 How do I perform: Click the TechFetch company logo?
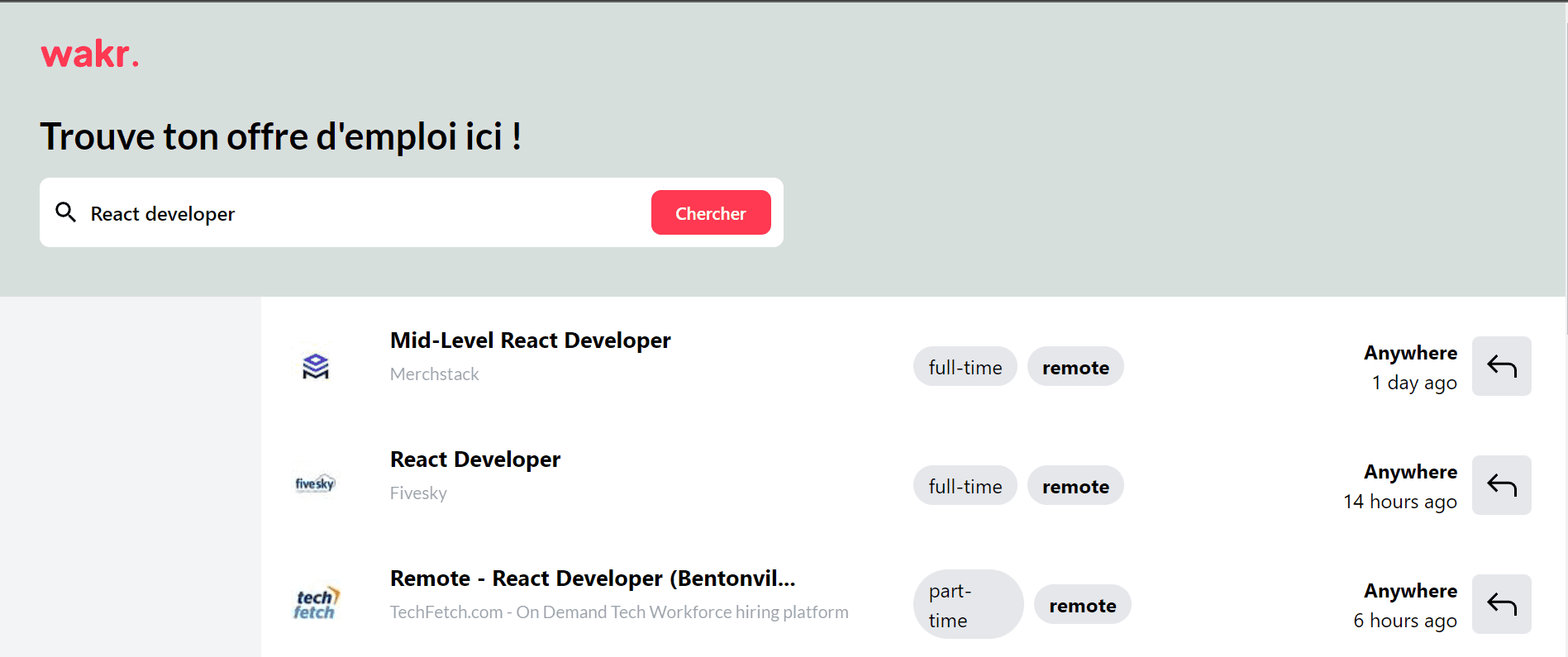tap(315, 604)
